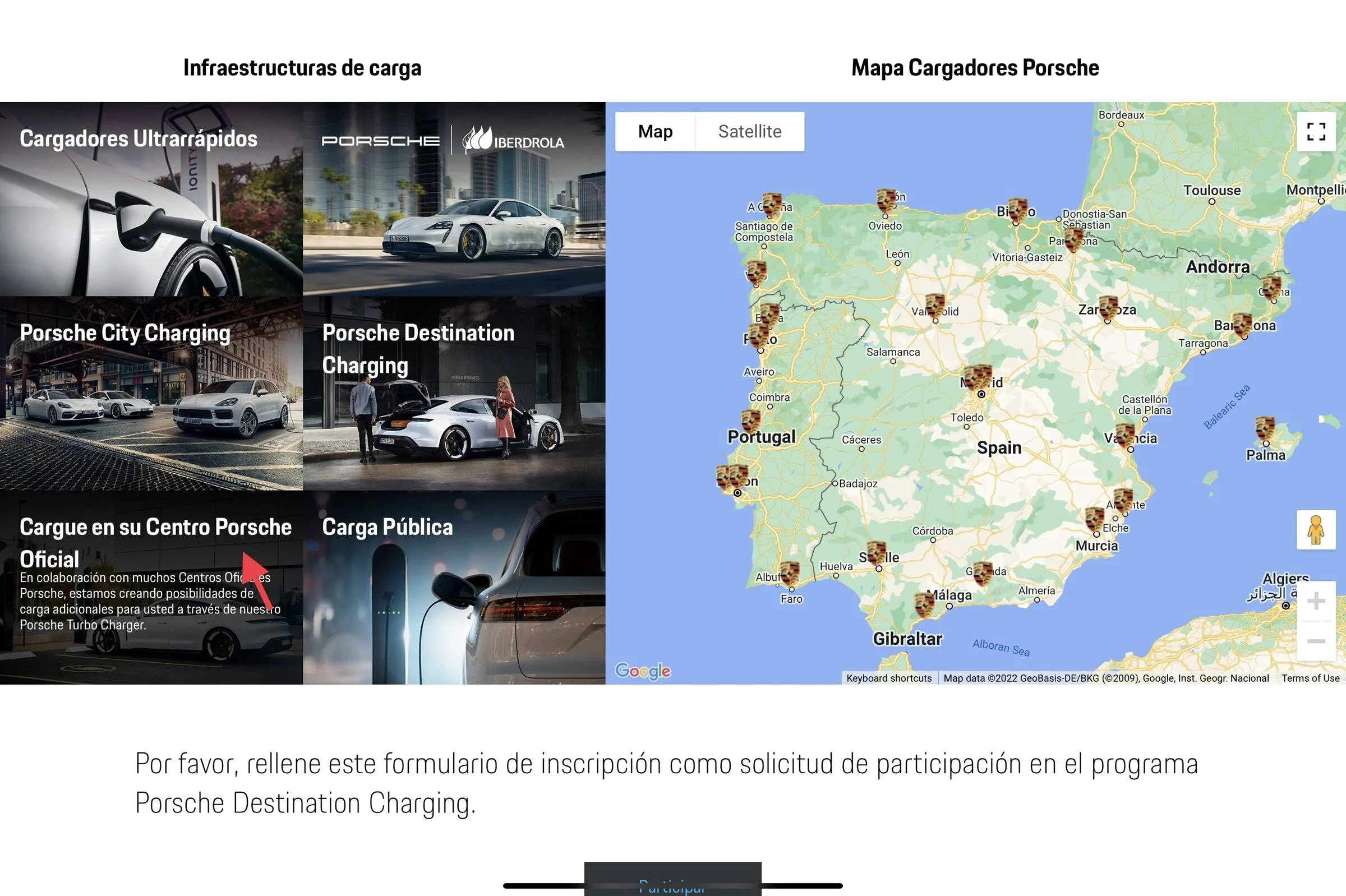This screenshot has height=896, width=1346.
Task: Select Porsche marker near Málaga
Action: [924, 604]
